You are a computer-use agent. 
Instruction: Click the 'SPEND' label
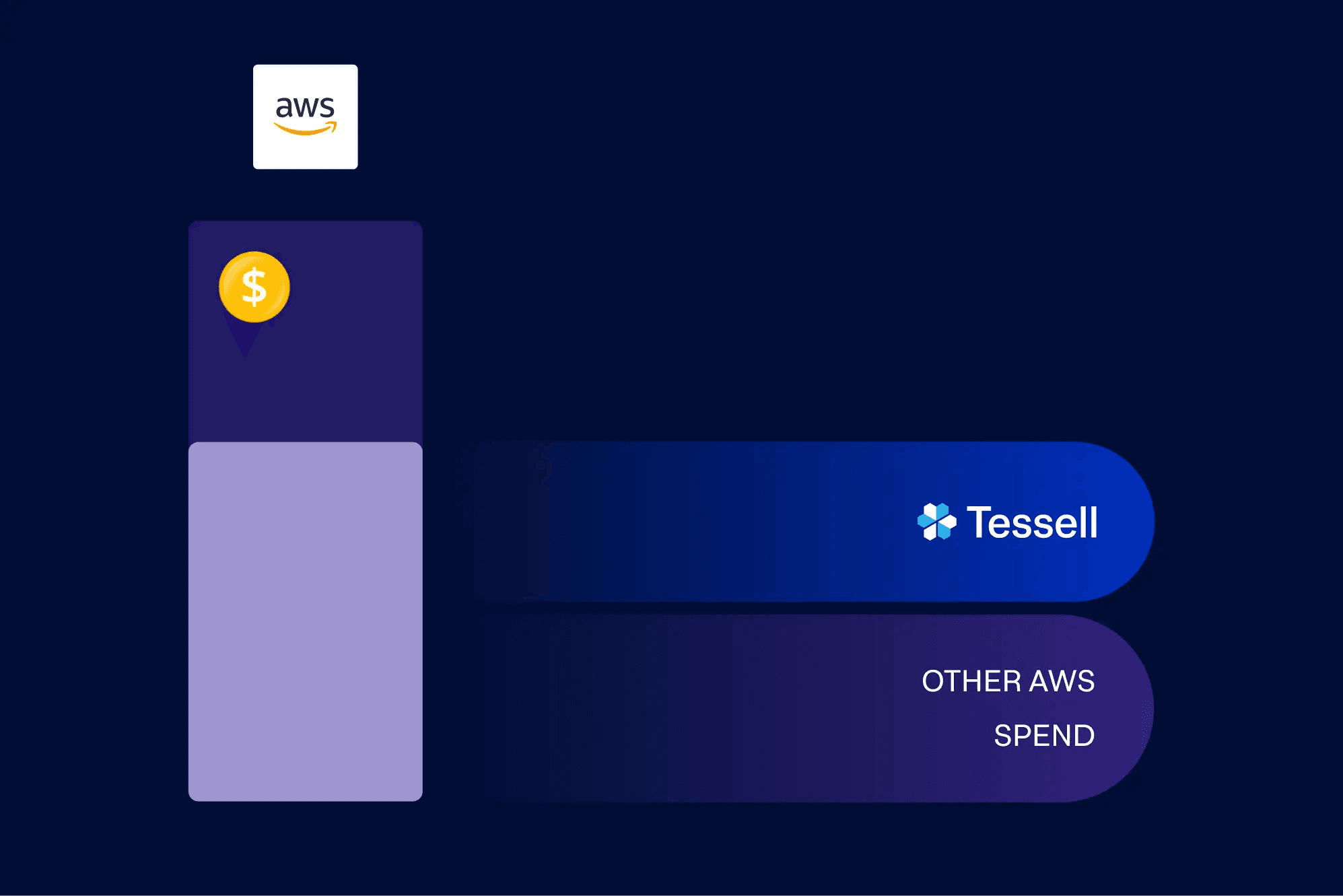point(1043,736)
